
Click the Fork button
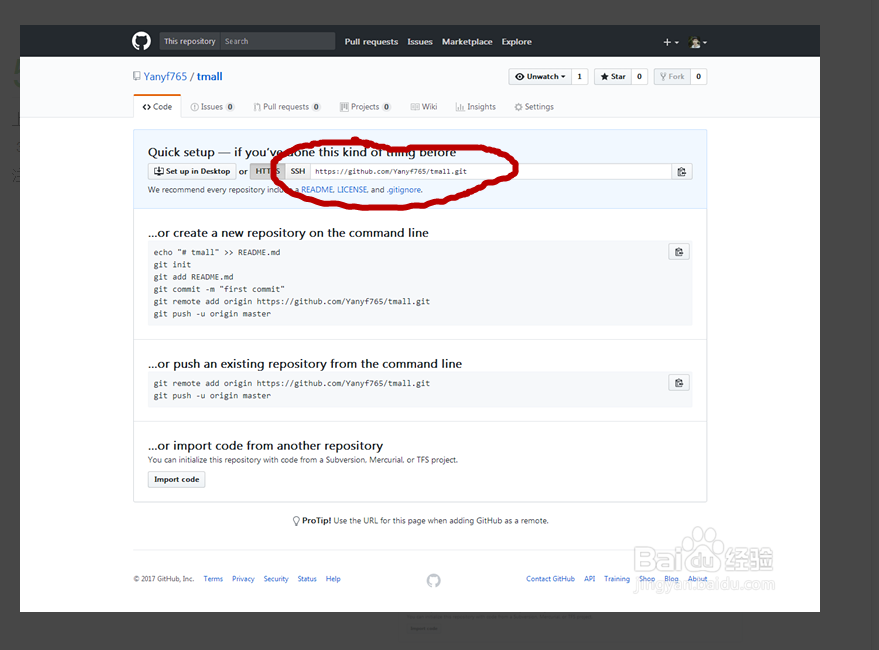click(x=672, y=76)
